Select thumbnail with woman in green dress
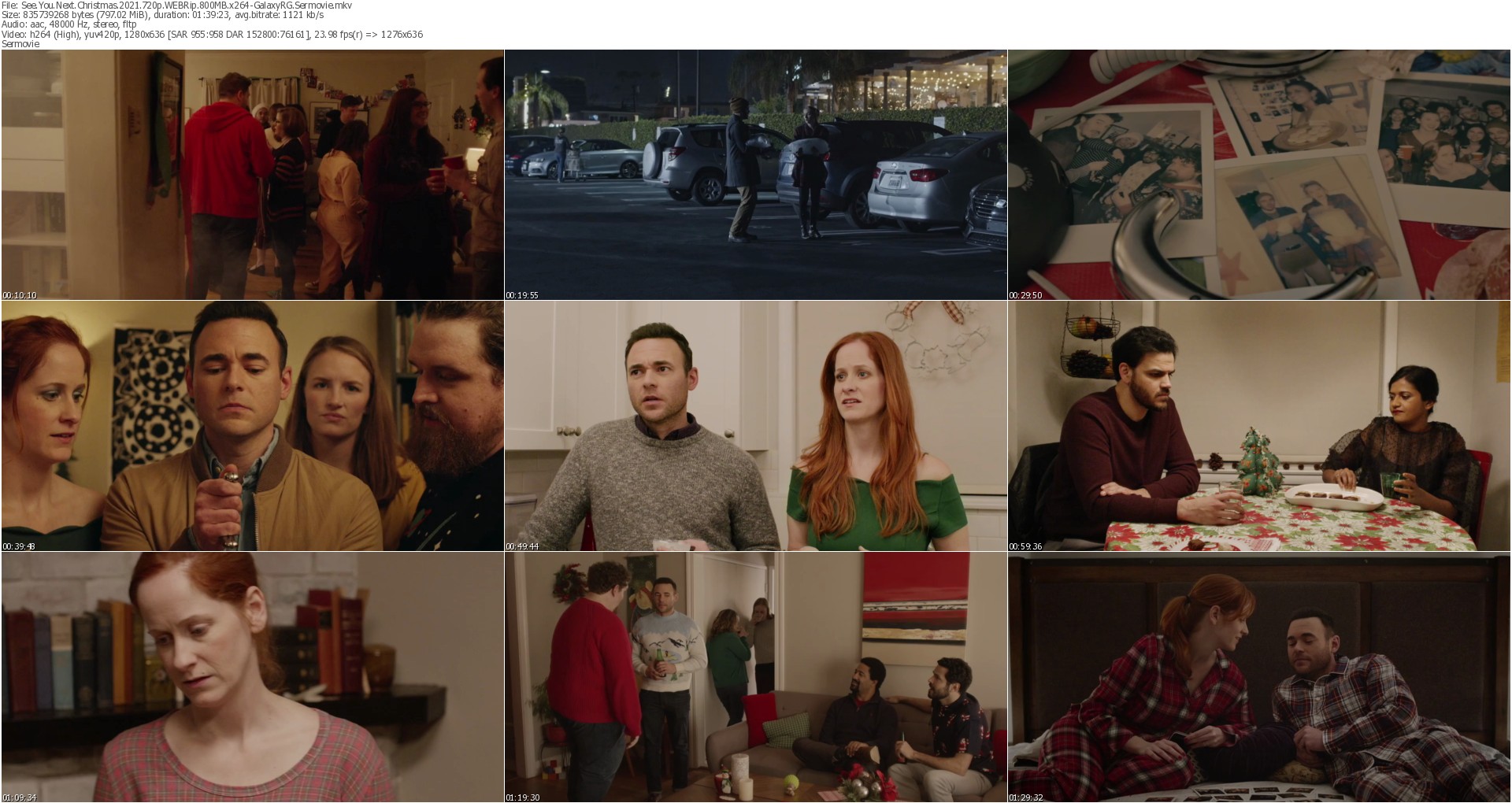Viewport: 1512px width, 803px height. (x=755, y=425)
